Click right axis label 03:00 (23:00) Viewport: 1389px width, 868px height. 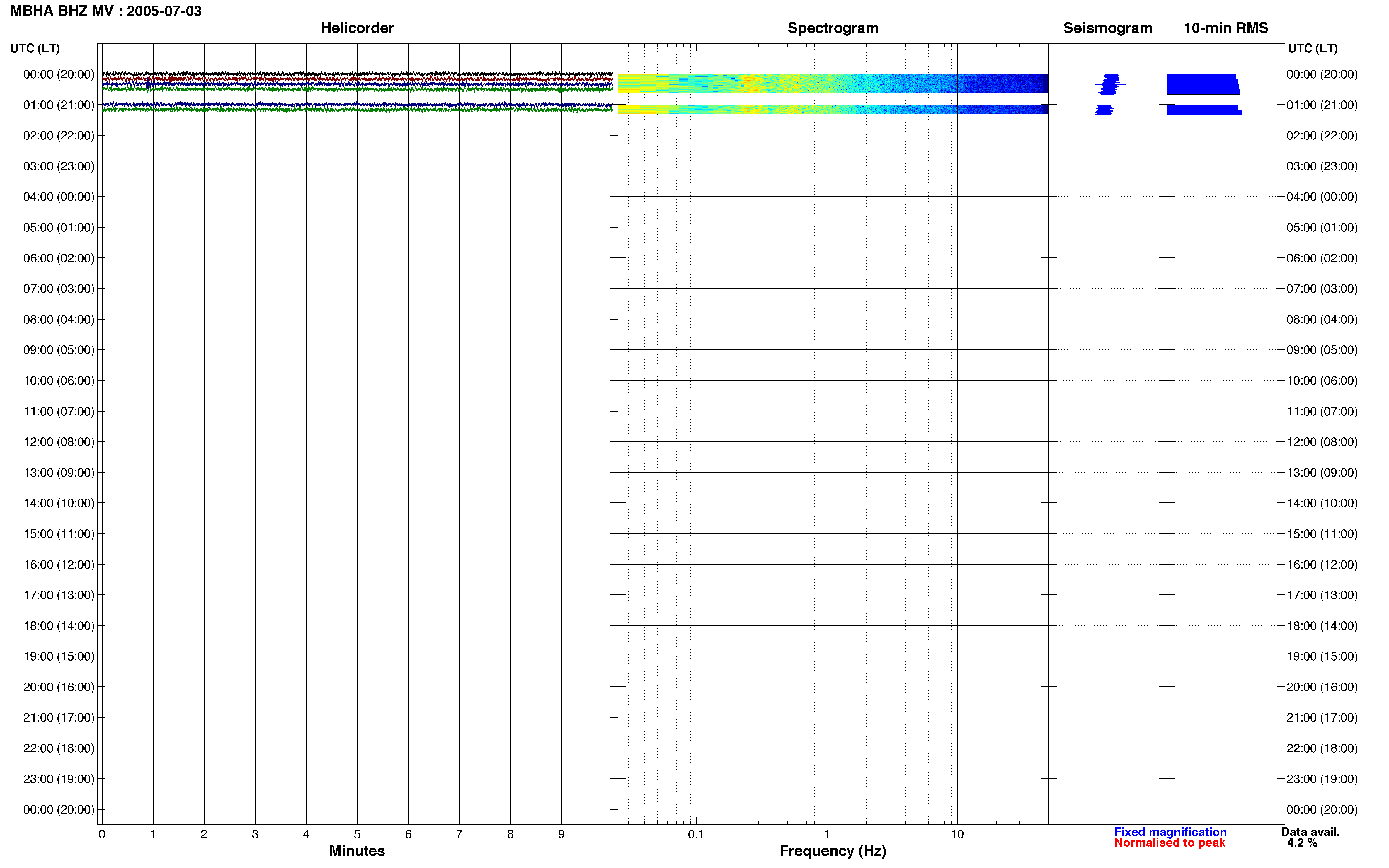coord(1322,166)
